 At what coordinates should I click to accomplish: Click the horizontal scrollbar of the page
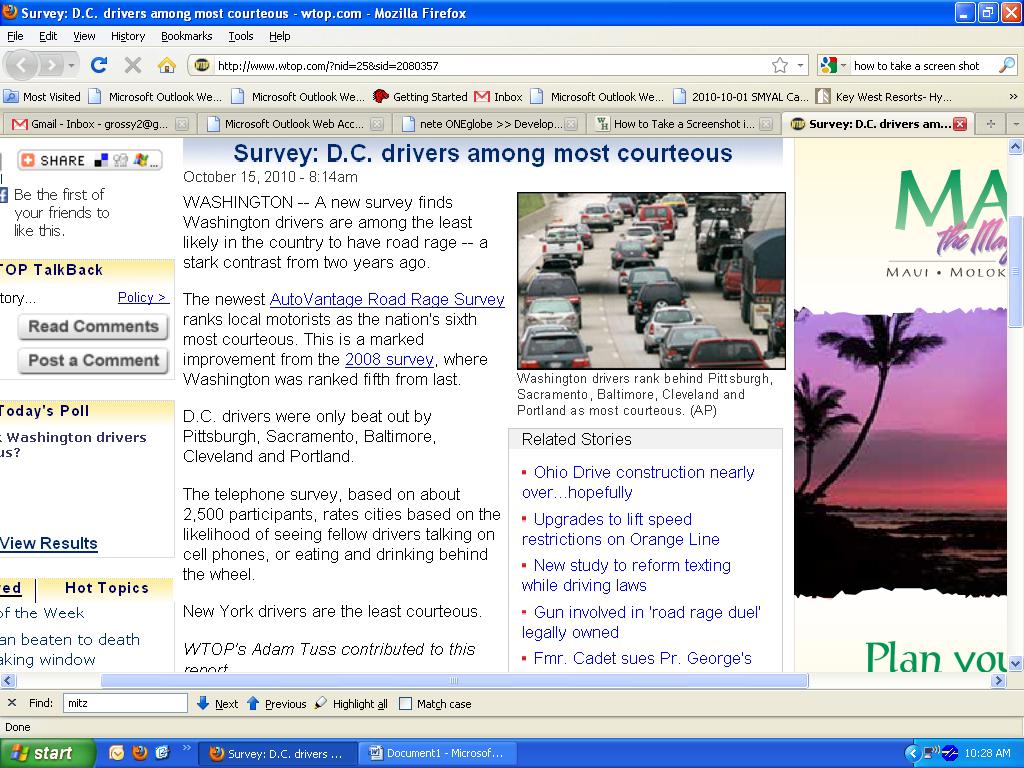click(454, 681)
